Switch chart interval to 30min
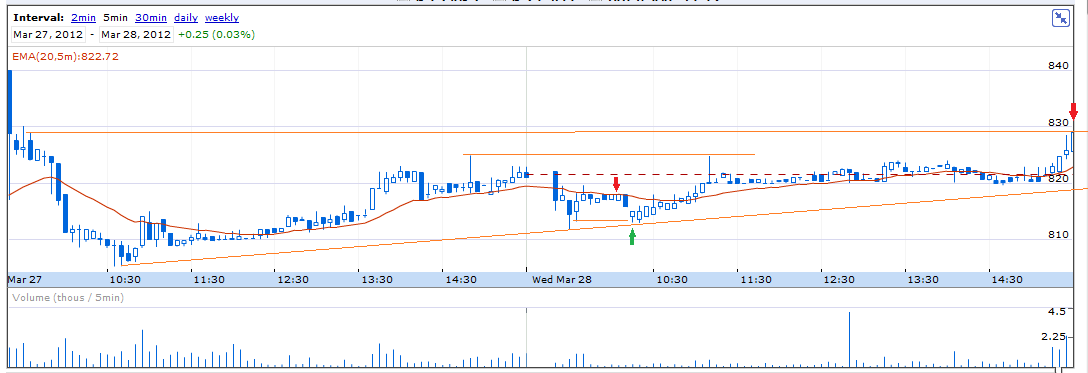The height and width of the screenshot is (373, 1088). pos(152,17)
